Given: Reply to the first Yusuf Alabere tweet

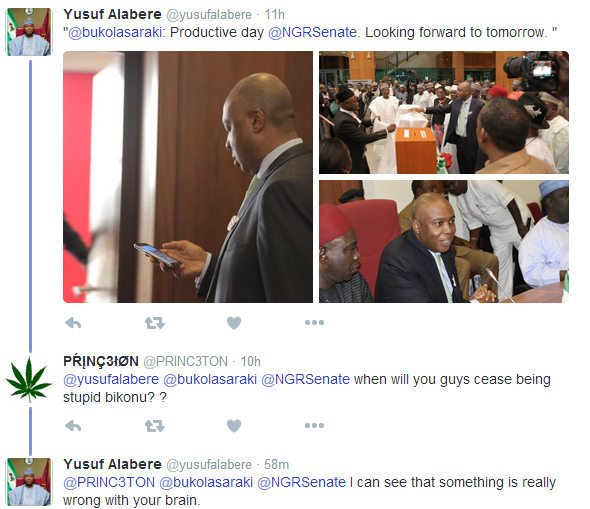Looking at the screenshot, I should (73, 323).
